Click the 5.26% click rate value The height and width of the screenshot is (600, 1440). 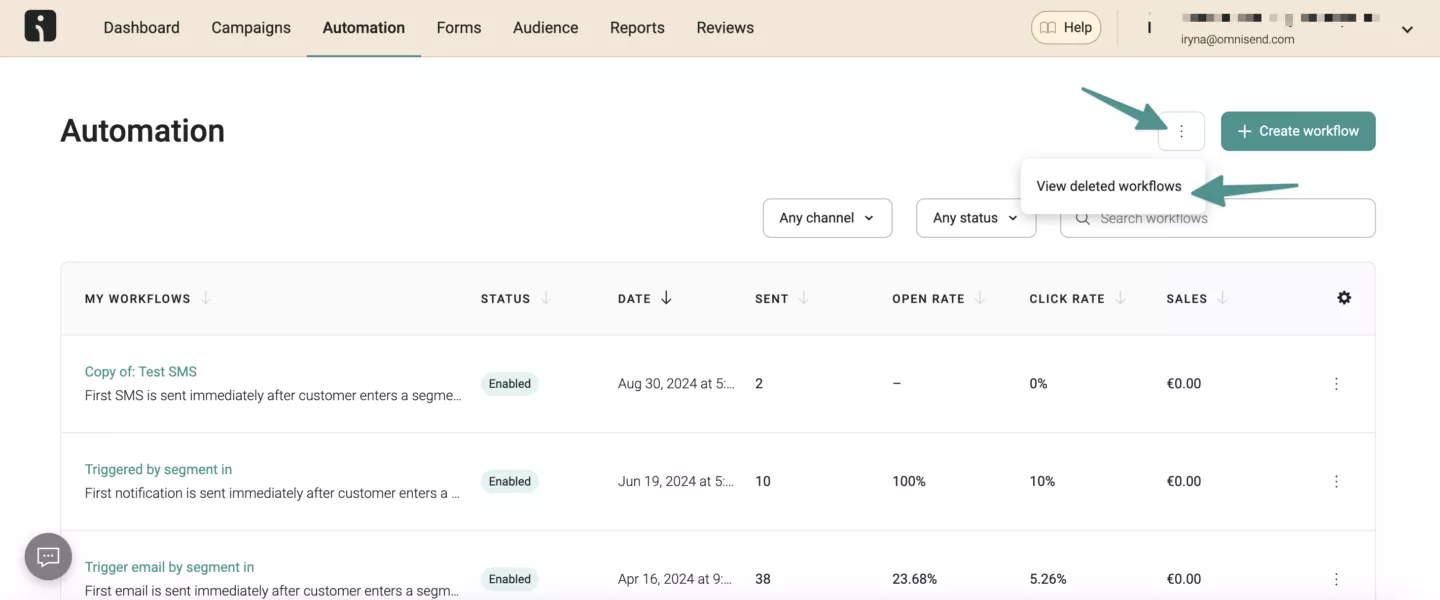coord(1048,579)
